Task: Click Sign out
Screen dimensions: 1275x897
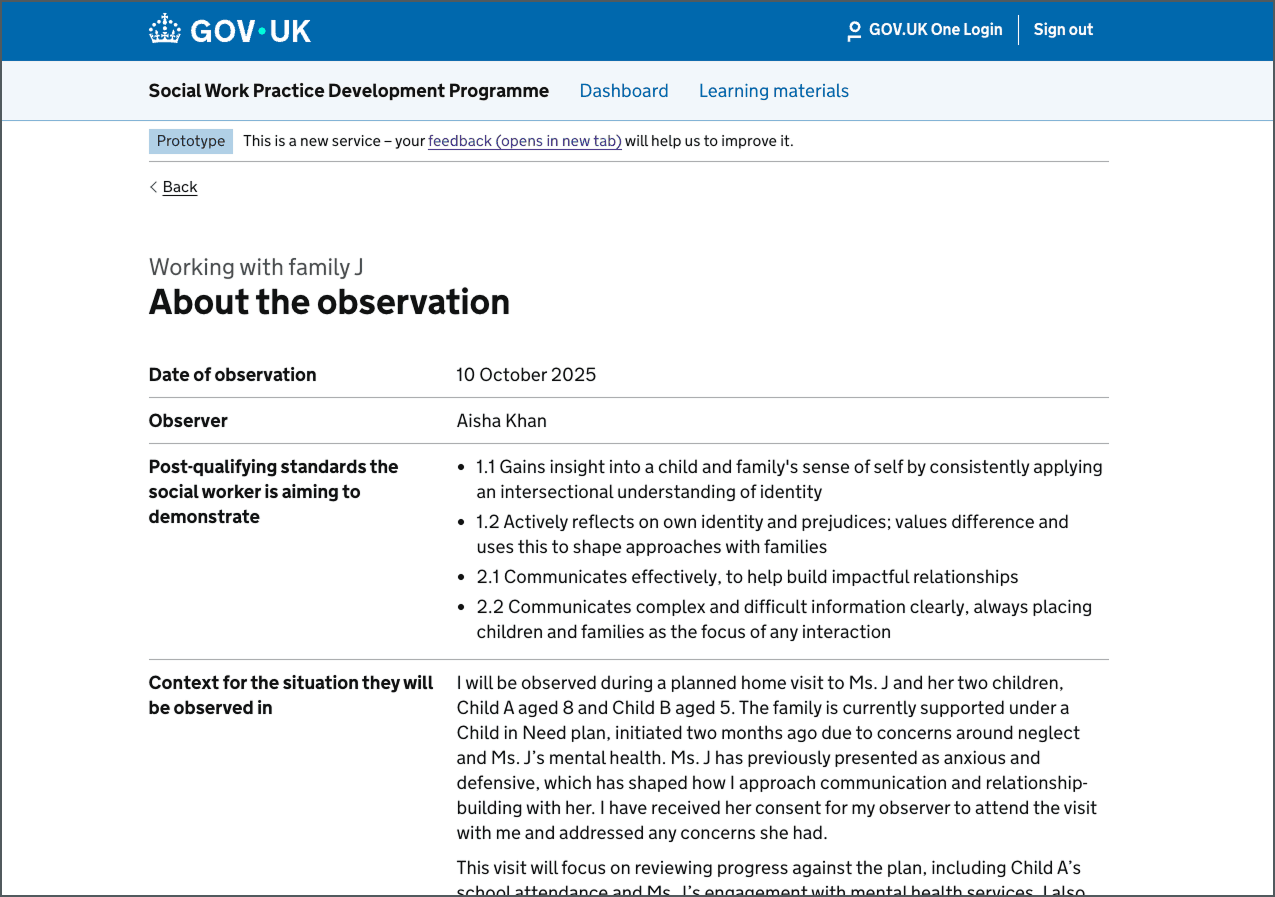Action: (1063, 30)
